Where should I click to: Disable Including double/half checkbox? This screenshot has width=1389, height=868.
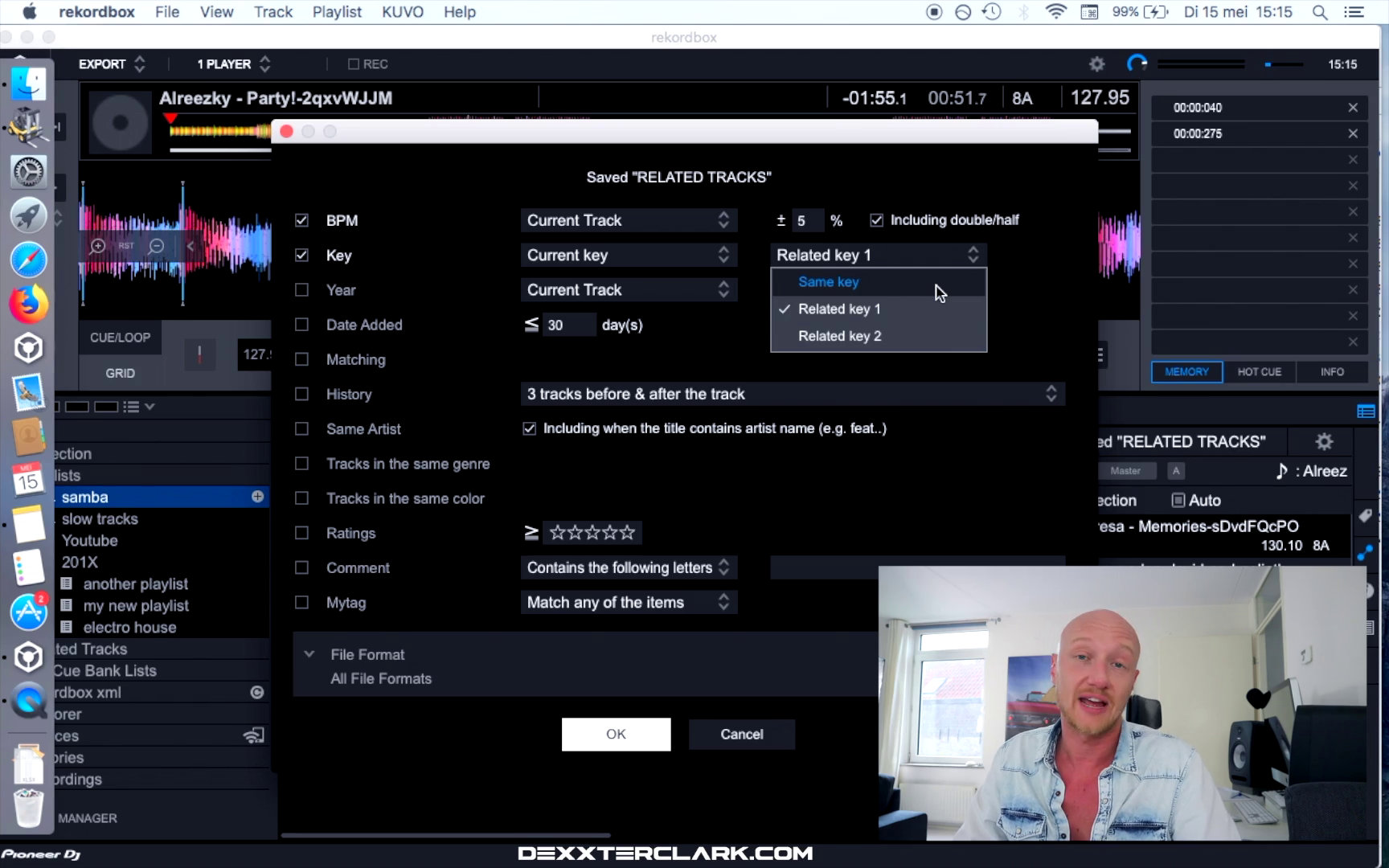[x=876, y=220]
